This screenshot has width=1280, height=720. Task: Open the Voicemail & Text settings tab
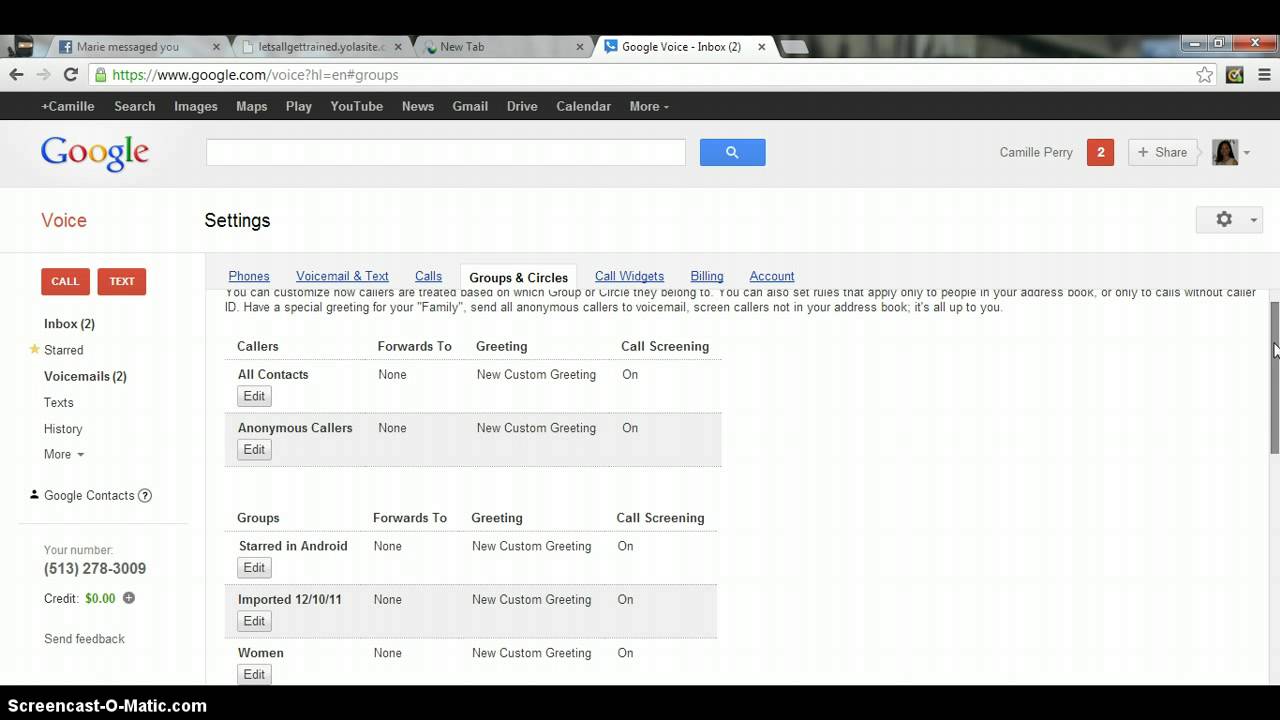click(342, 276)
